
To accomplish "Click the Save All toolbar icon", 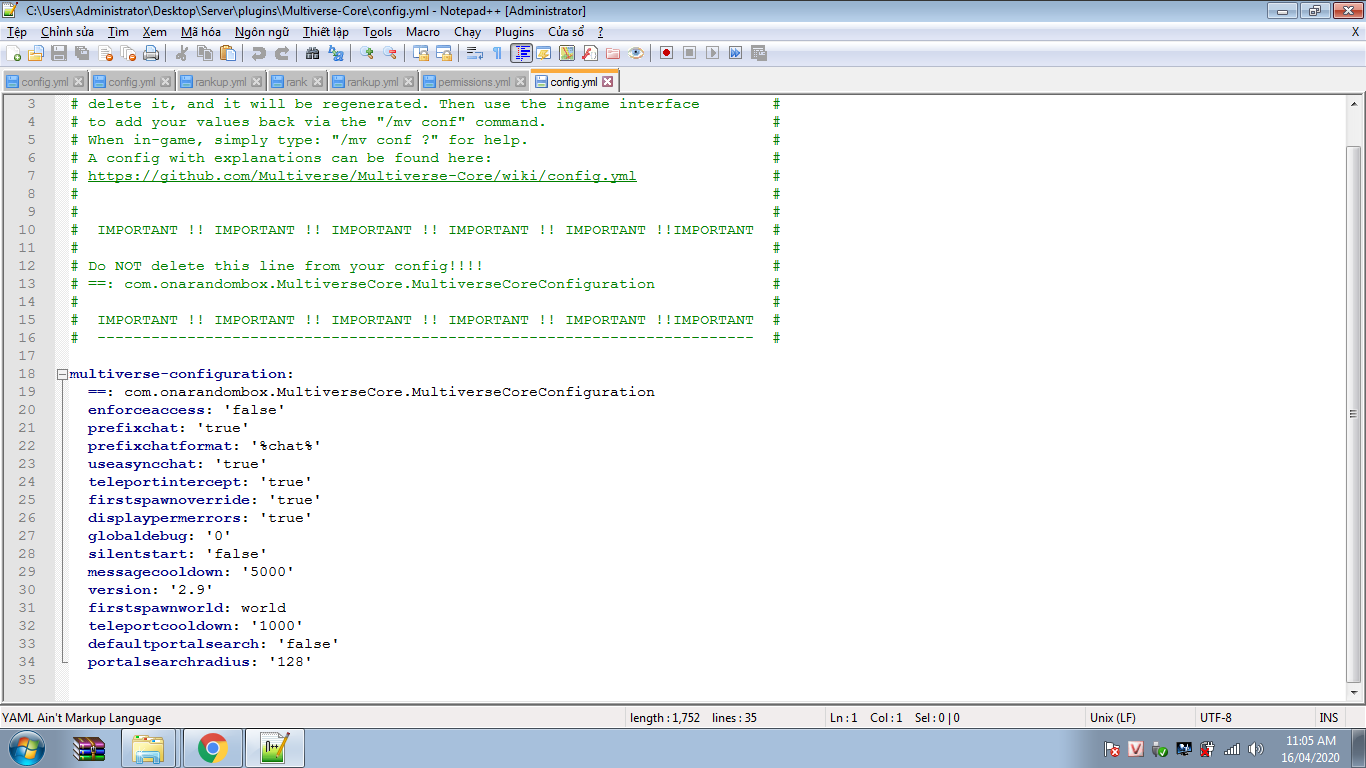I will [82, 53].
